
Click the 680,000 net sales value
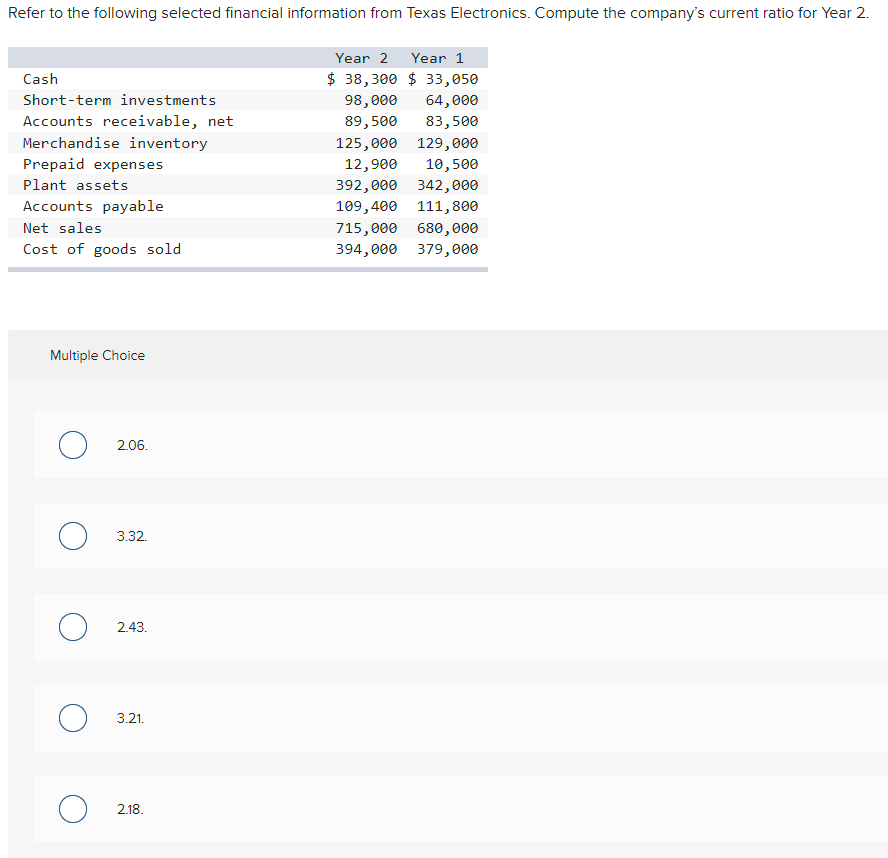coord(447,228)
